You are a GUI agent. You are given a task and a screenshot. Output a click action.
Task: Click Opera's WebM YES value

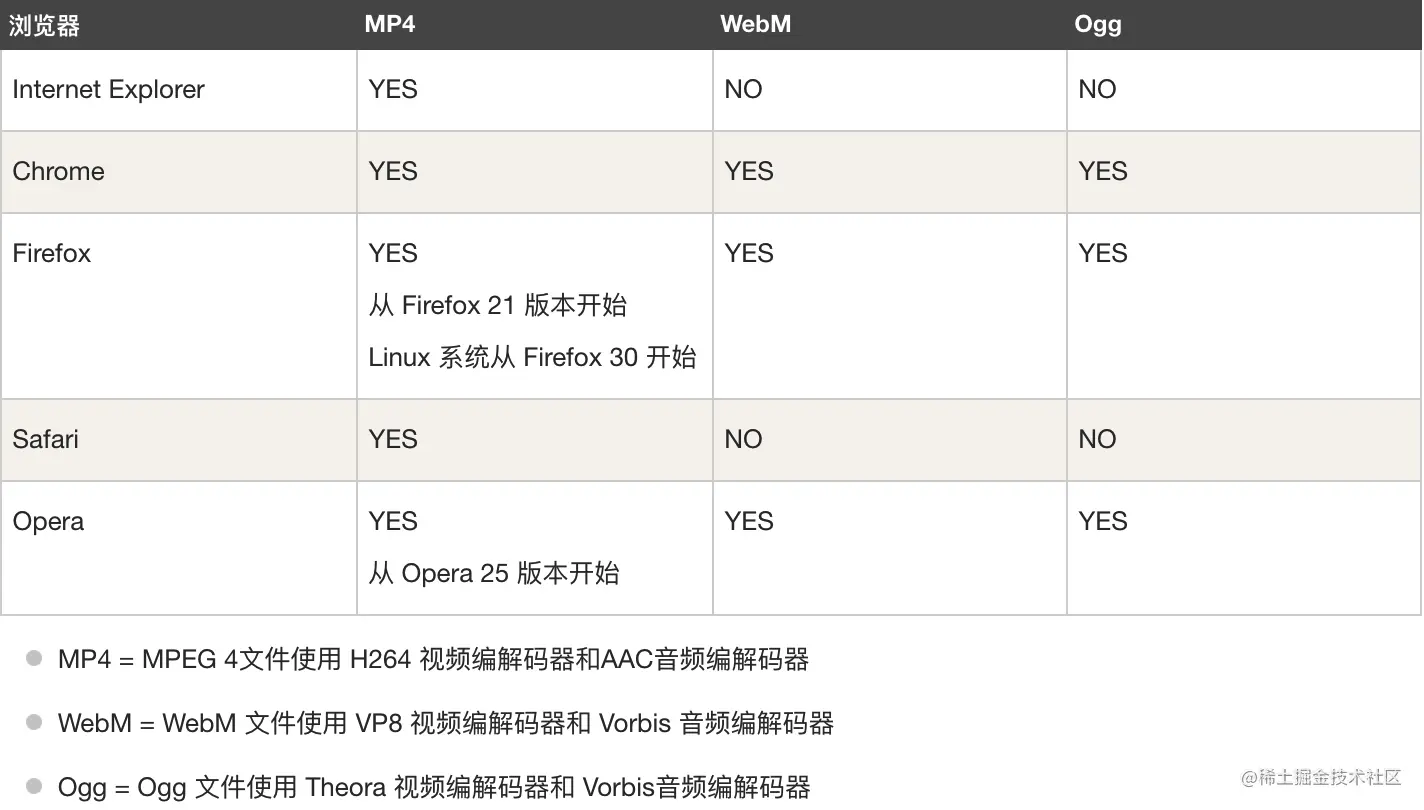click(749, 522)
